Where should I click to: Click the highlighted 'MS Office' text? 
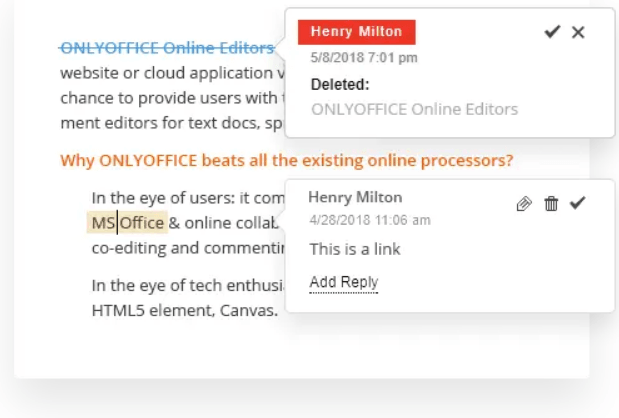coord(128,223)
